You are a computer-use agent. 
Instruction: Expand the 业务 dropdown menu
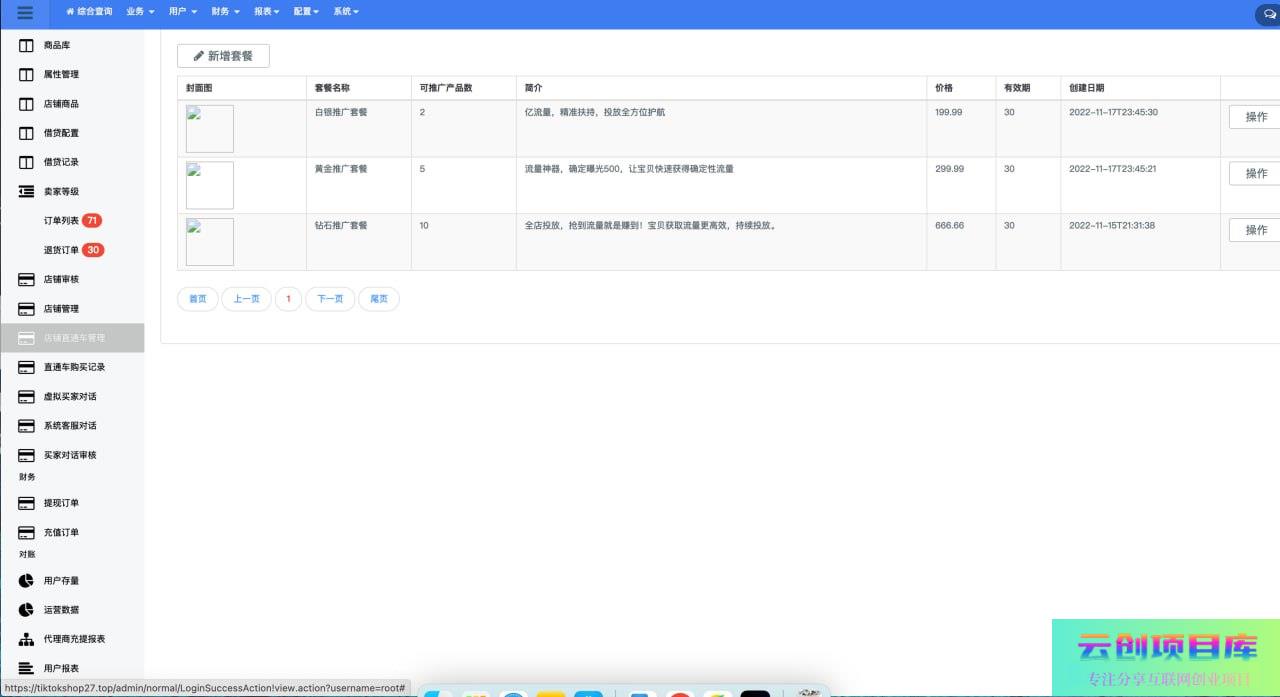pos(140,12)
